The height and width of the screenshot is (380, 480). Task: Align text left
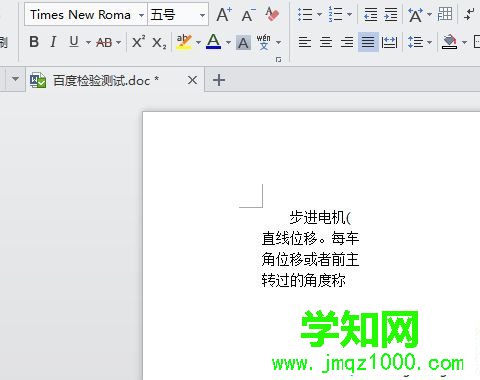pos(305,42)
